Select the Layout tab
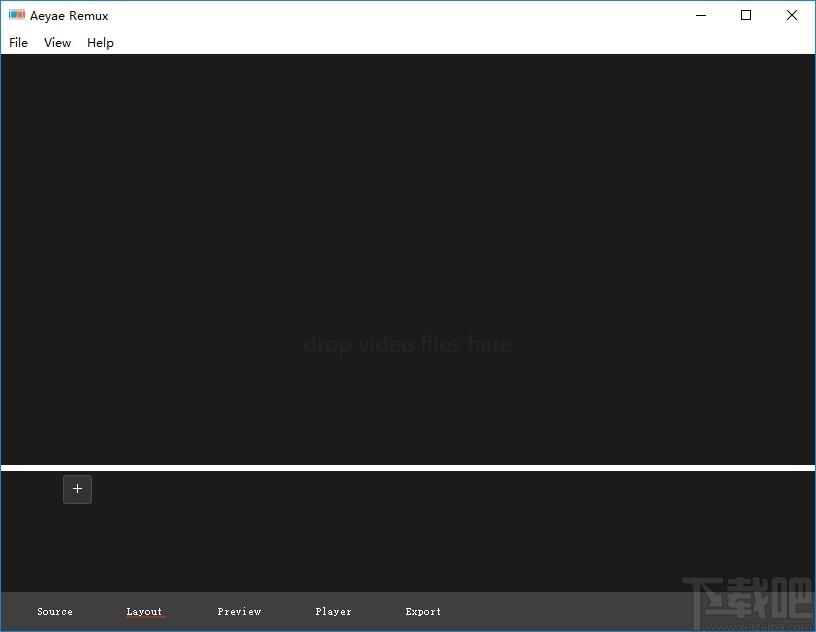This screenshot has height=632, width=816. click(144, 612)
